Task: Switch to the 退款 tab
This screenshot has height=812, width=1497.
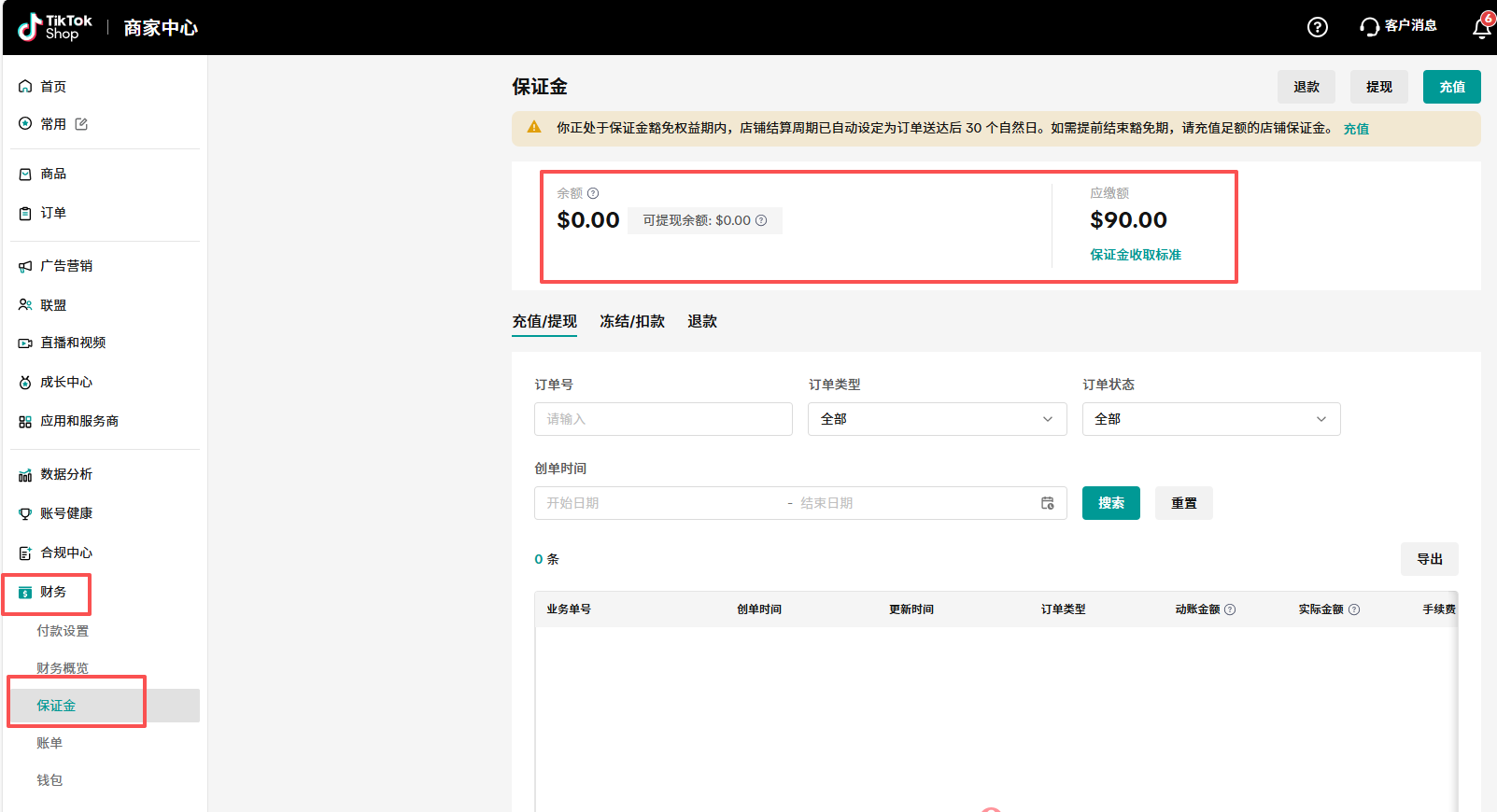Action: [x=702, y=321]
